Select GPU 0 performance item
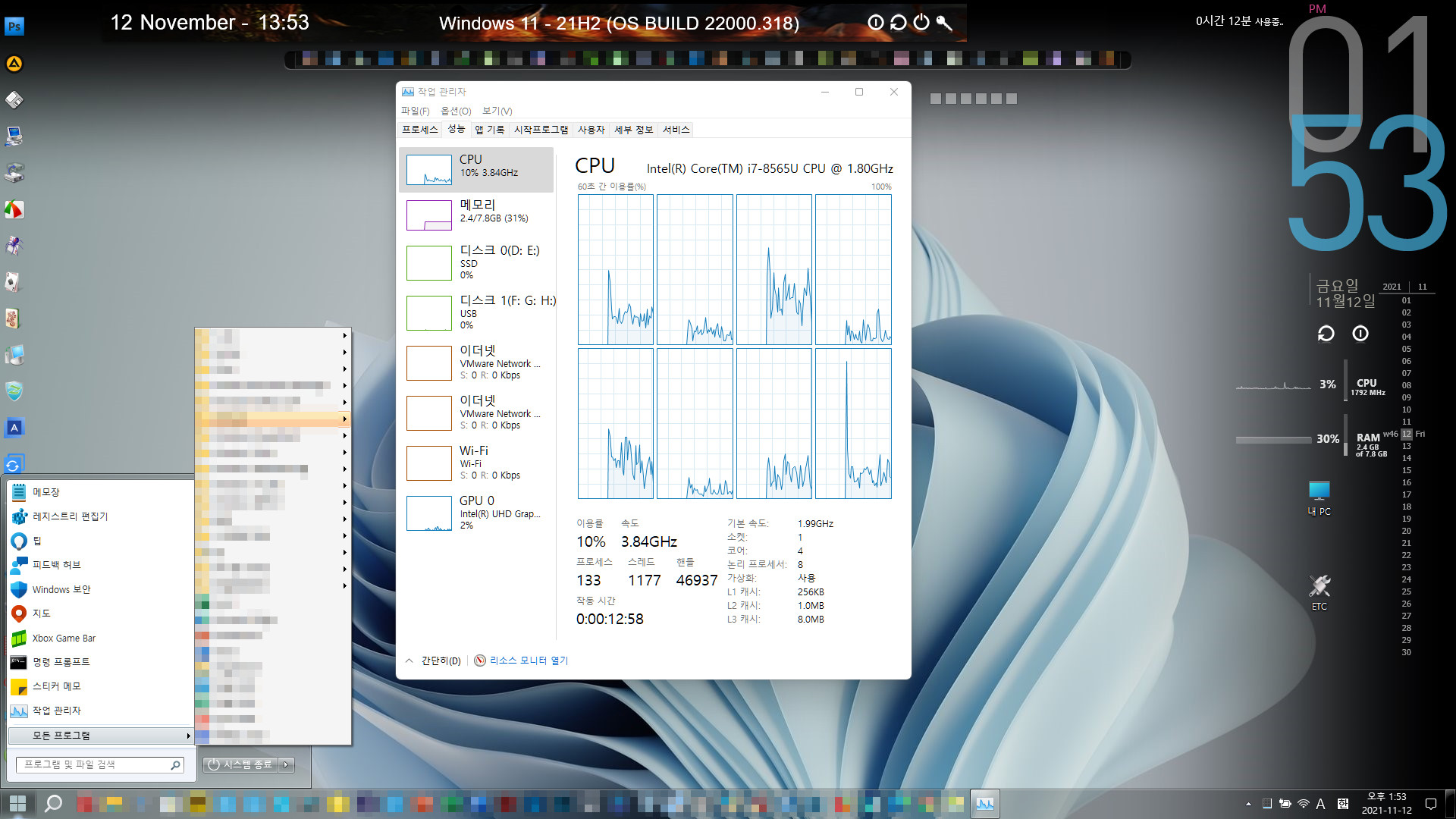This screenshot has width=1456, height=819. [x=476, y=513]
